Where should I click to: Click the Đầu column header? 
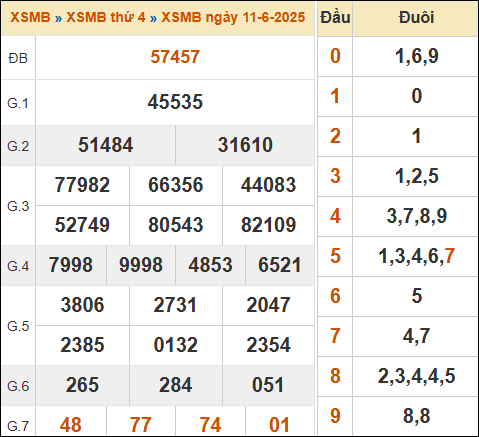(x=335, y=18)
